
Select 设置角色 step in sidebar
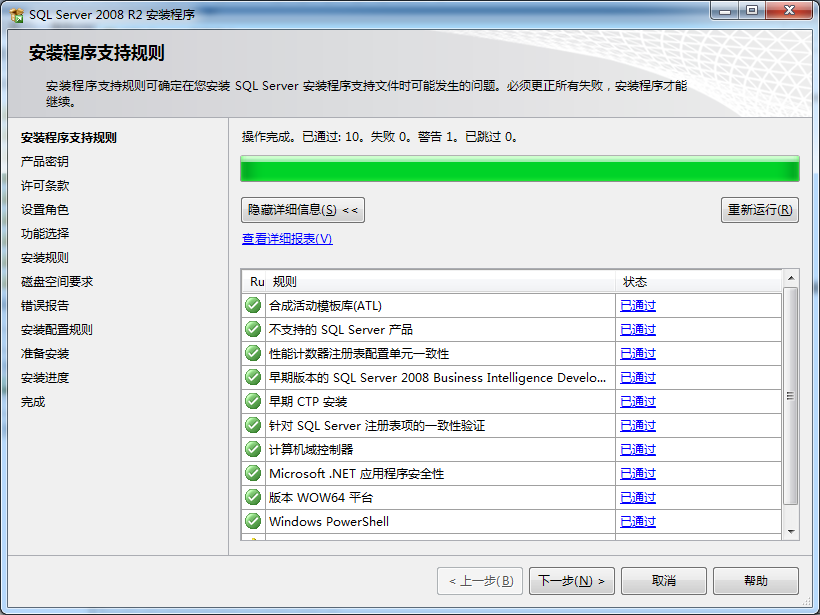[x=44, y=210]
